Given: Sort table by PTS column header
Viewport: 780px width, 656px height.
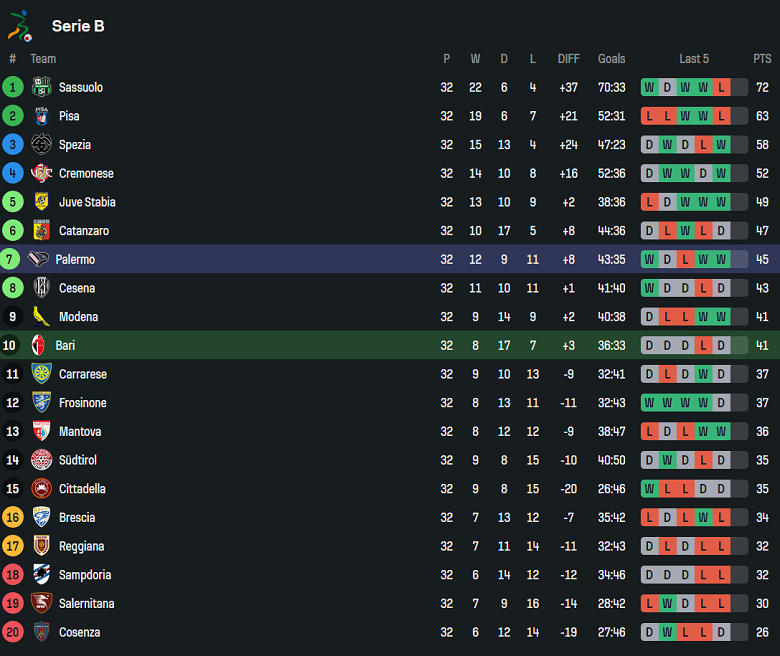Looking at the screenshot, I should tap(762, 59).
